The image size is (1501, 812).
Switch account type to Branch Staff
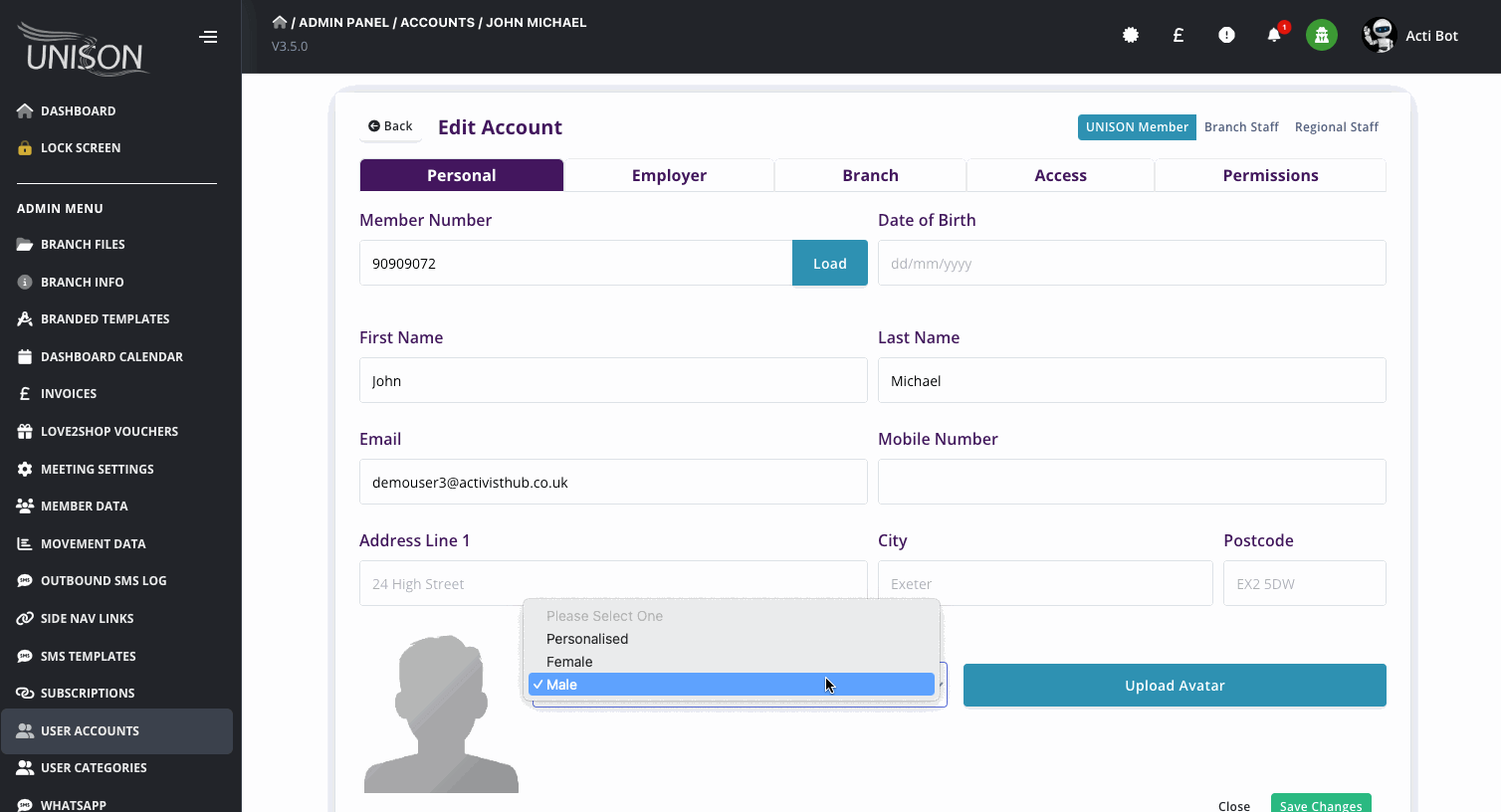[1241, 127]
